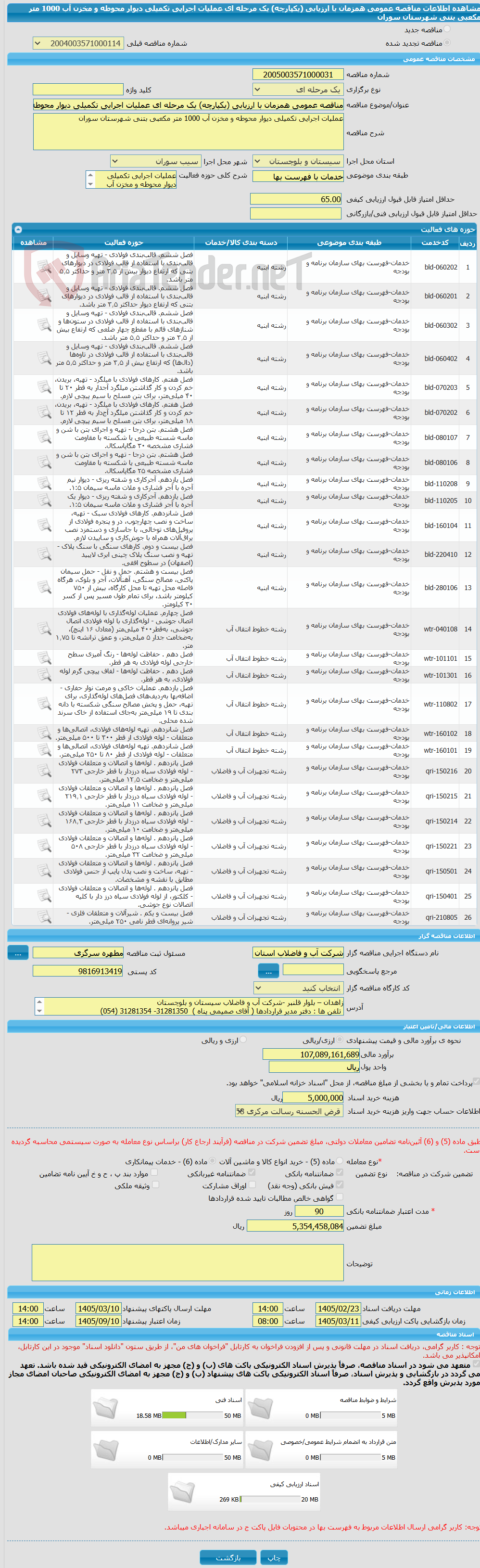Image resolution: width=480 pixels, height=1568 pixels.
Task: Click the چاپ button
Action: (x=274, y=1557)
